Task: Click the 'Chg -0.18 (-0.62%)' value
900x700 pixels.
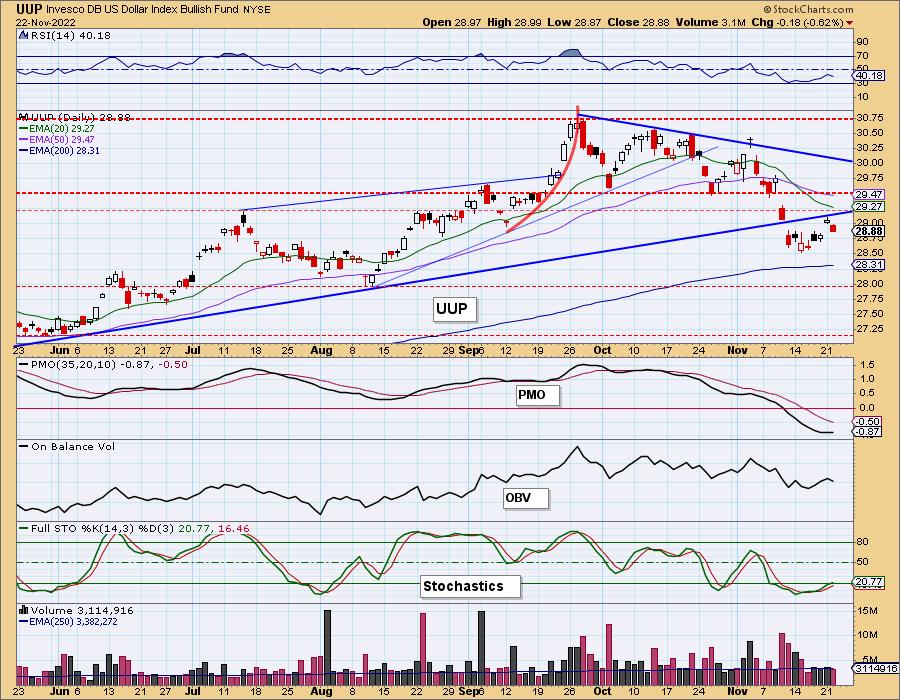Action: point(797,22)
